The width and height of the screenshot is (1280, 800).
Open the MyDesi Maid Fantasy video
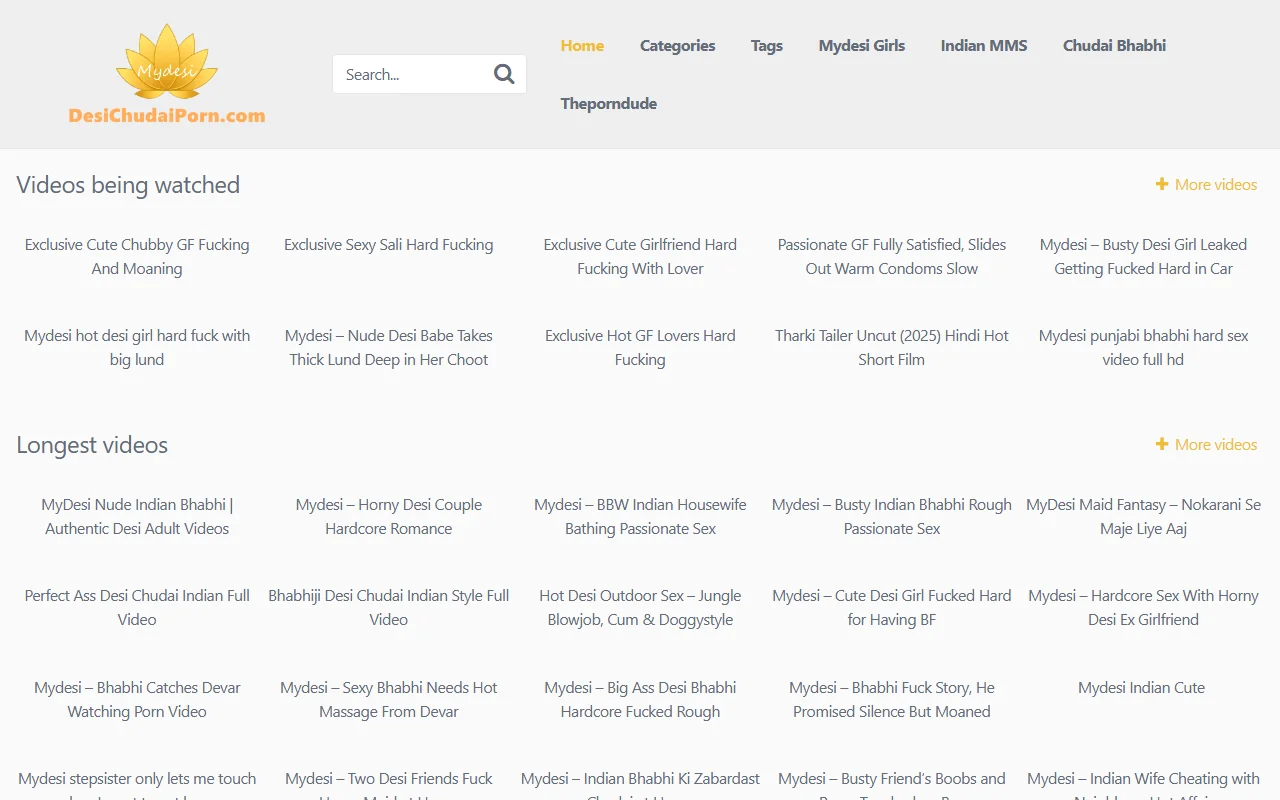1143,516
